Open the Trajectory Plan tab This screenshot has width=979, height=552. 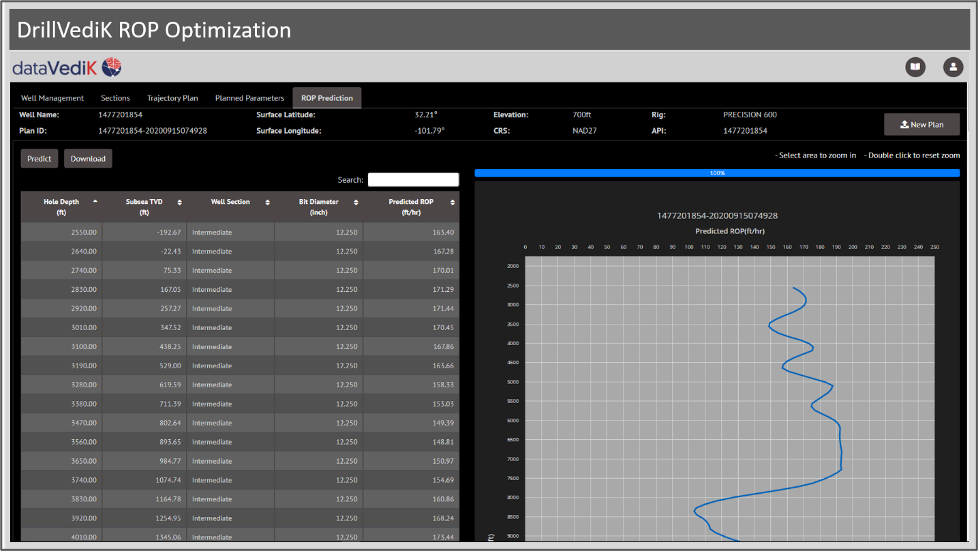(172, 98)
